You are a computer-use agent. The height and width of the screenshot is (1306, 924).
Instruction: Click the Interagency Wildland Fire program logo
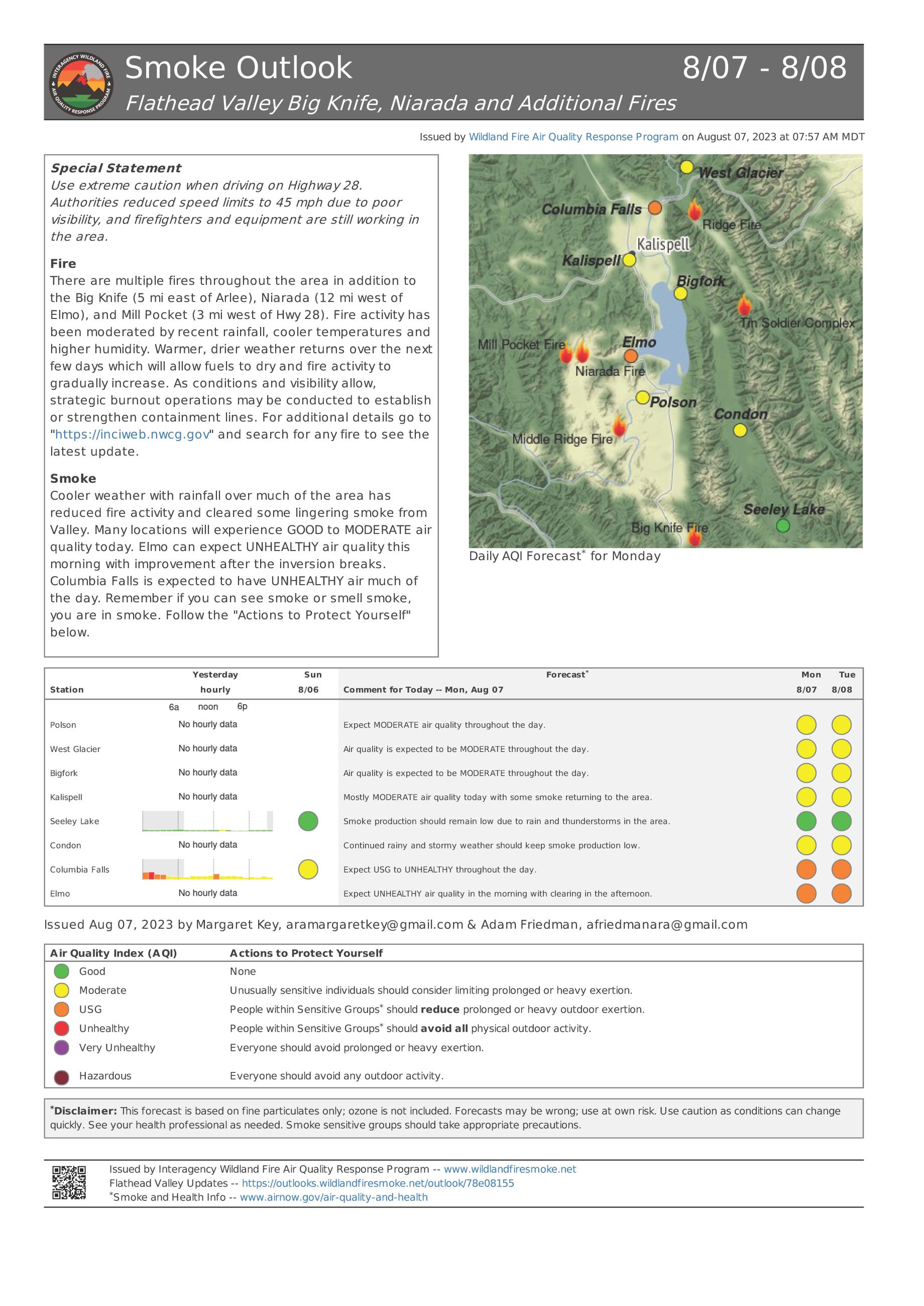point(81,84)
